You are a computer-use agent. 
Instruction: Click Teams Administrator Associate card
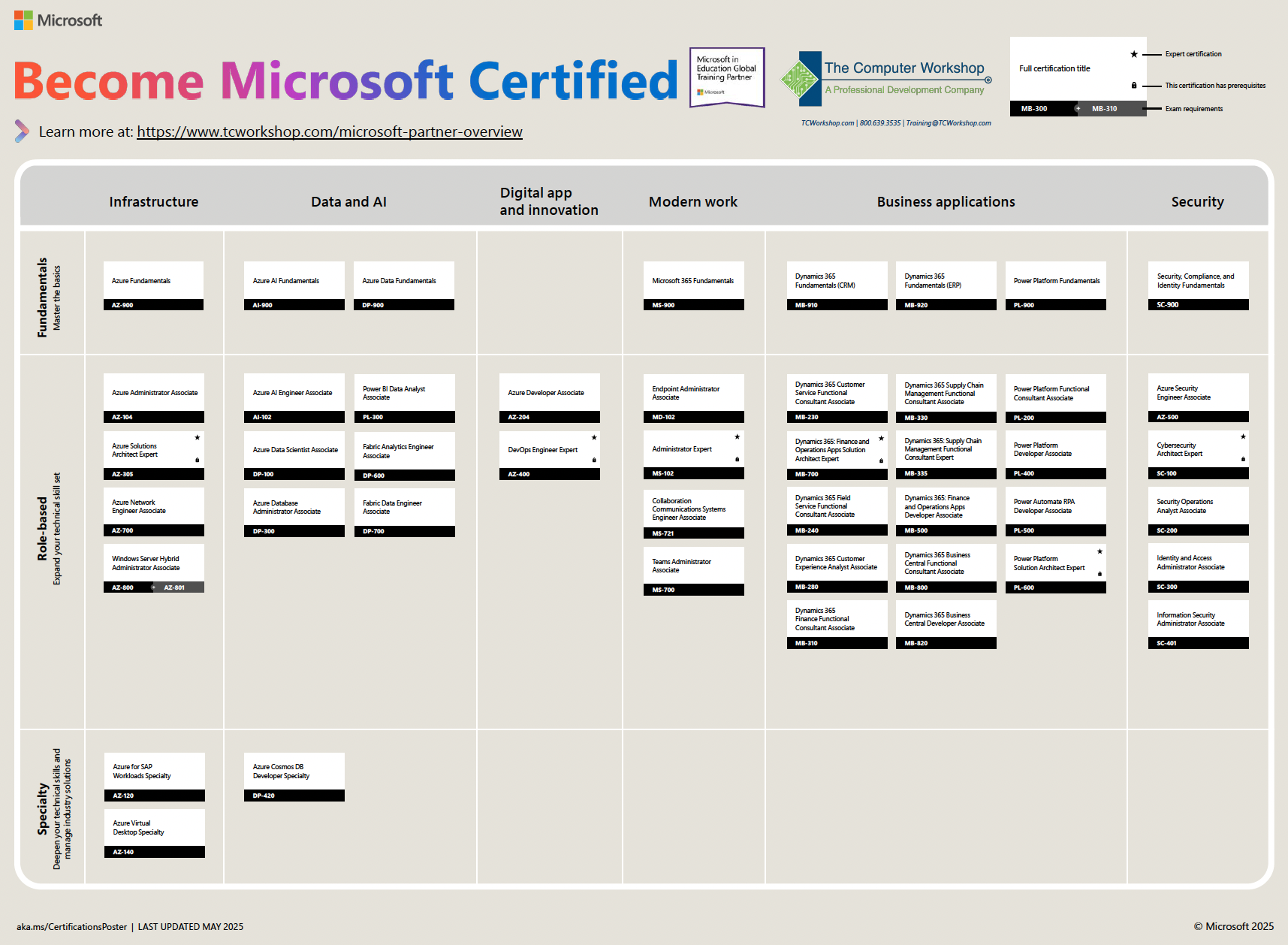(694, 571)
